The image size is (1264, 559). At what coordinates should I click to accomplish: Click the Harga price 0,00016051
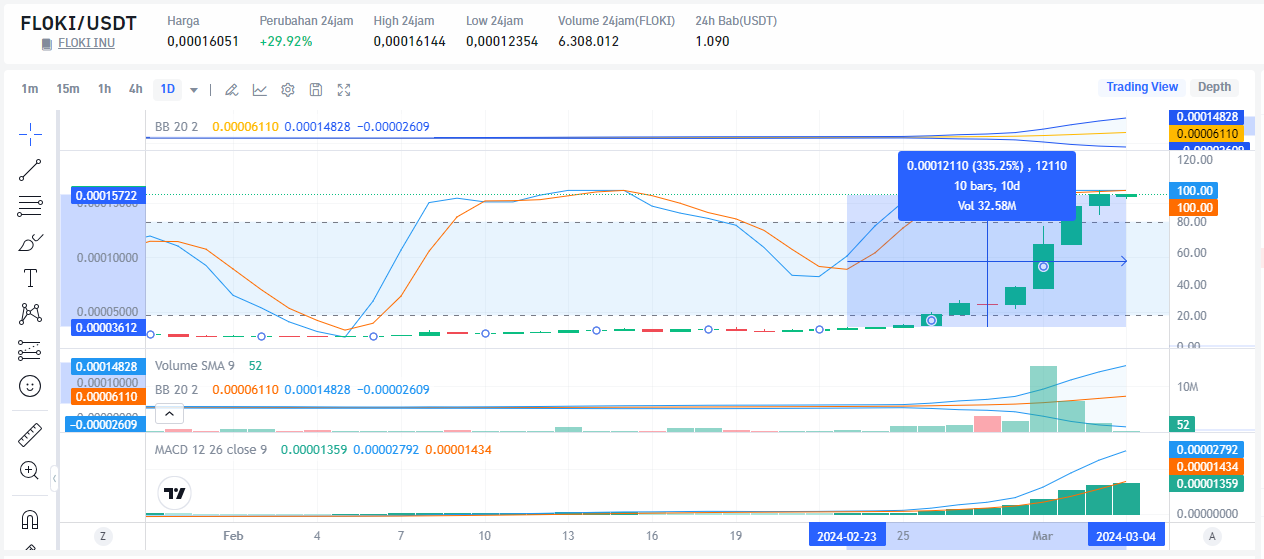(x=203, y=41)
